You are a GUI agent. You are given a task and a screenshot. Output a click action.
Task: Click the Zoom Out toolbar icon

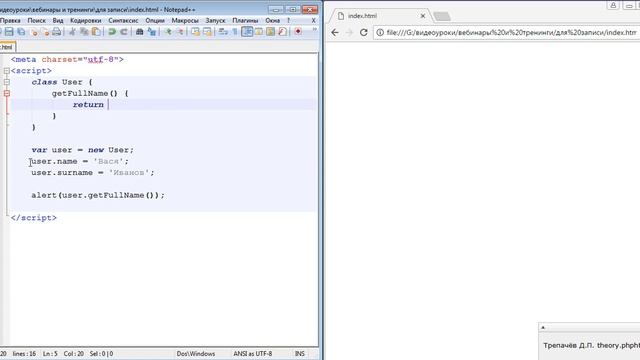click(180, 31)
